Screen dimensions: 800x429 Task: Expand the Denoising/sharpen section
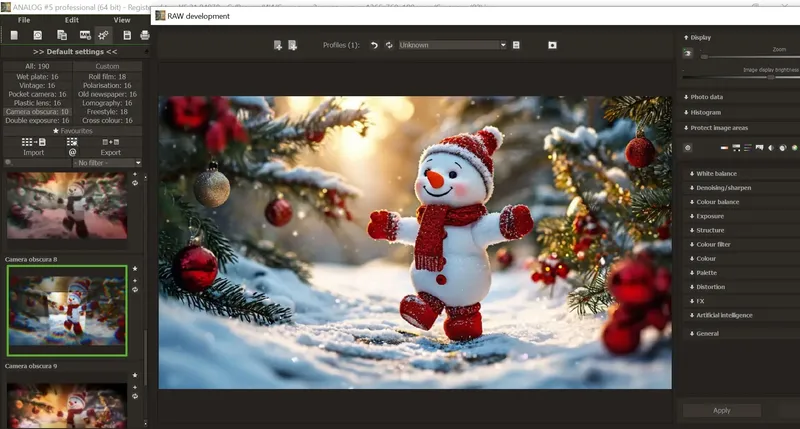[x=720, y=188]
